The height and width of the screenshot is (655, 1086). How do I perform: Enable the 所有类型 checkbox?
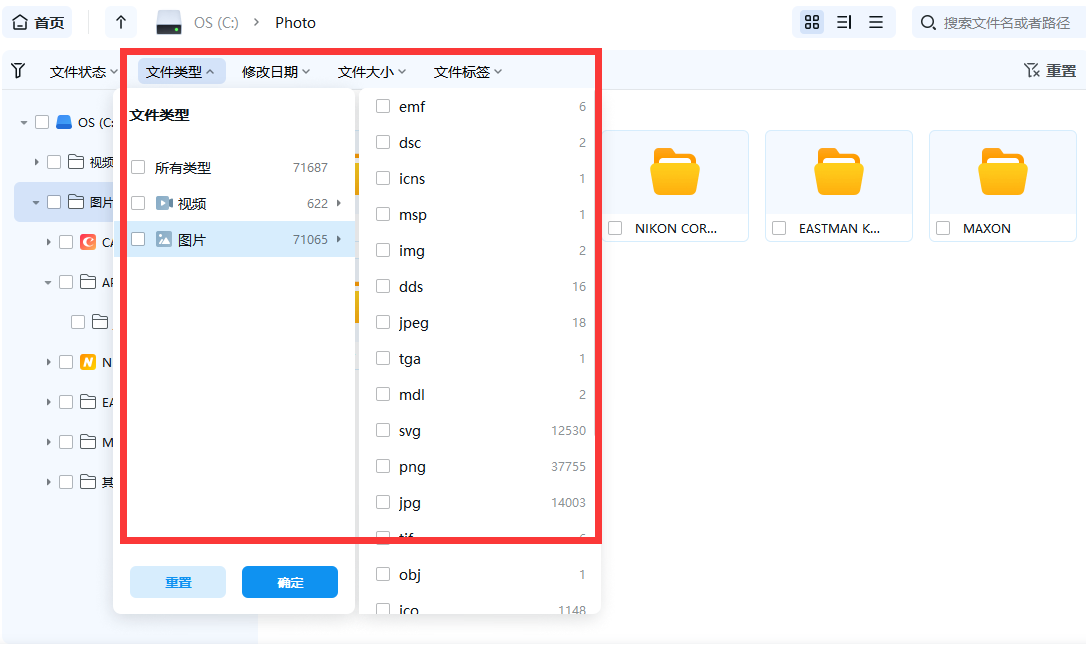click(x=138, y=168)
